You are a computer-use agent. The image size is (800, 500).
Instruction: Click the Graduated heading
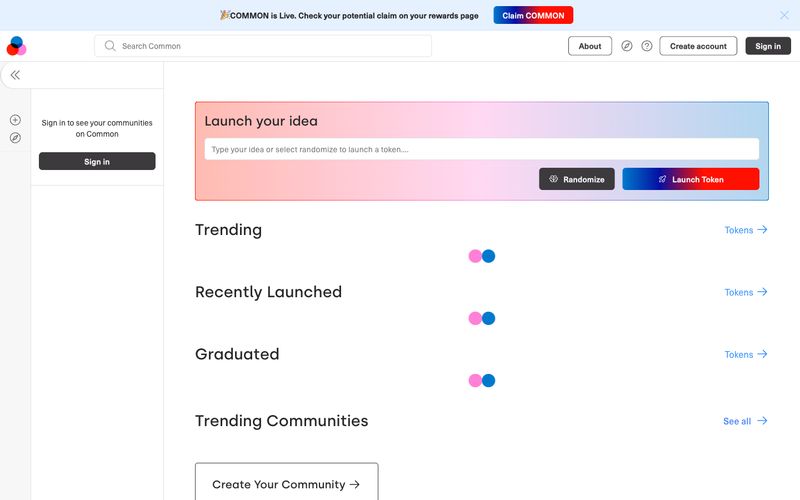click(x=237, y=354)
